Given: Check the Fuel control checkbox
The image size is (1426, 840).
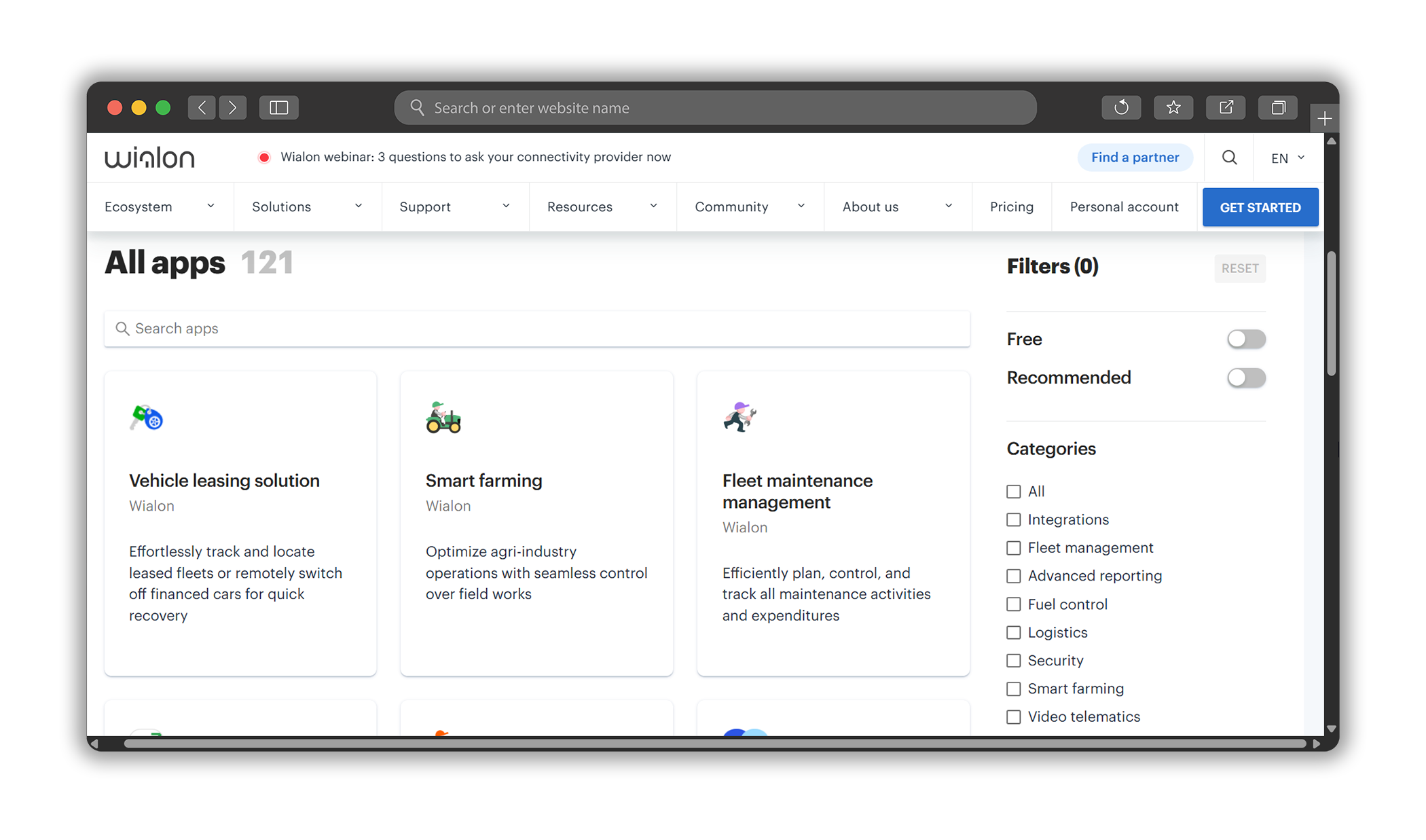Looking at the screenshot, I should tap(1013, 604).
